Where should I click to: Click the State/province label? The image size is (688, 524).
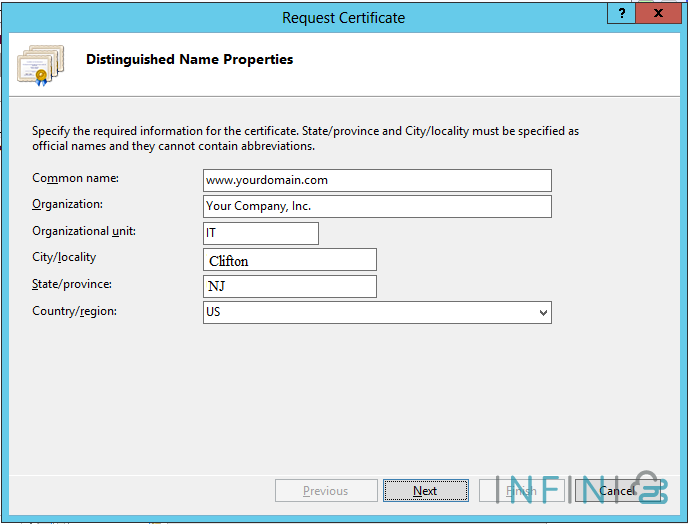pos(72,284)
